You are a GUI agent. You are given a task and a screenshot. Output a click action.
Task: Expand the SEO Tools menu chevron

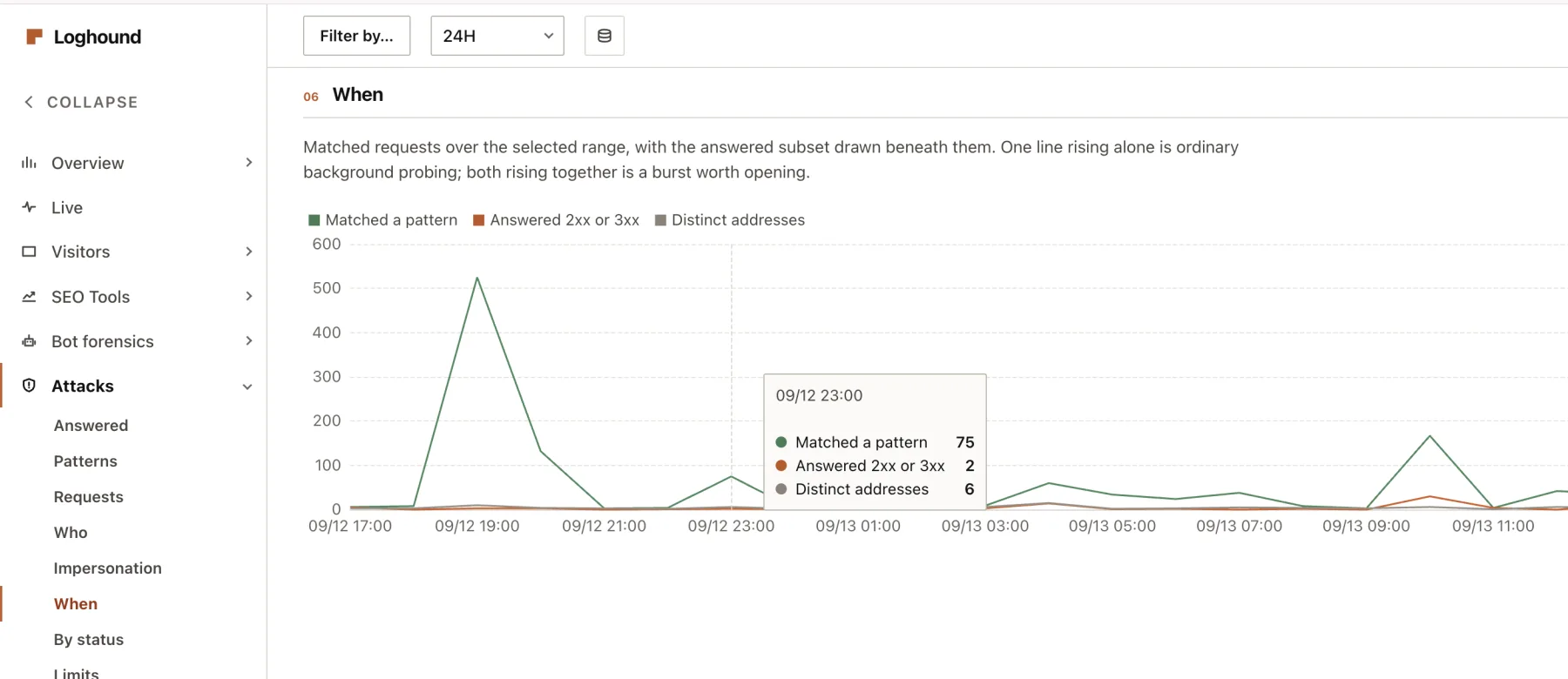click(x=249, y=297)
